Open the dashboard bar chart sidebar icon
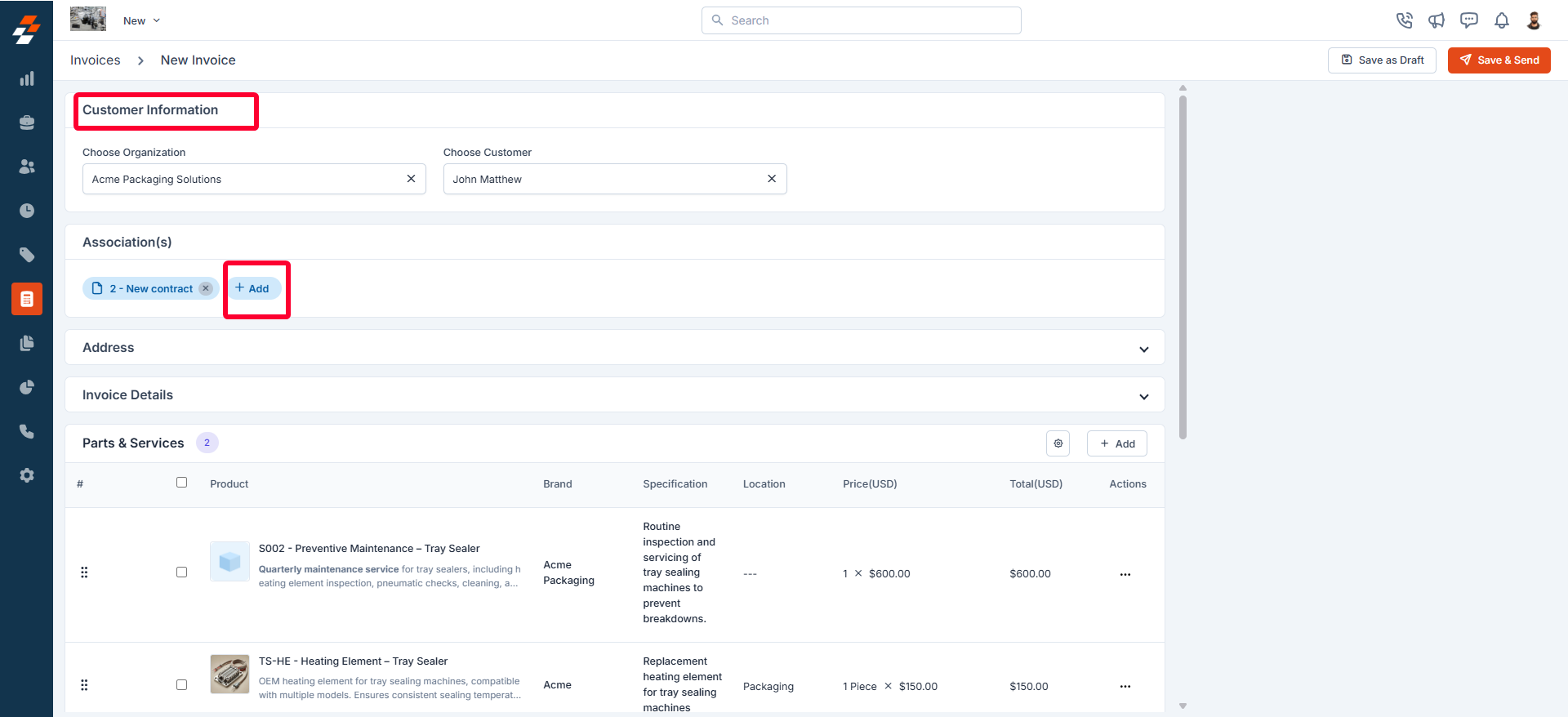 (x=27, y=78)
